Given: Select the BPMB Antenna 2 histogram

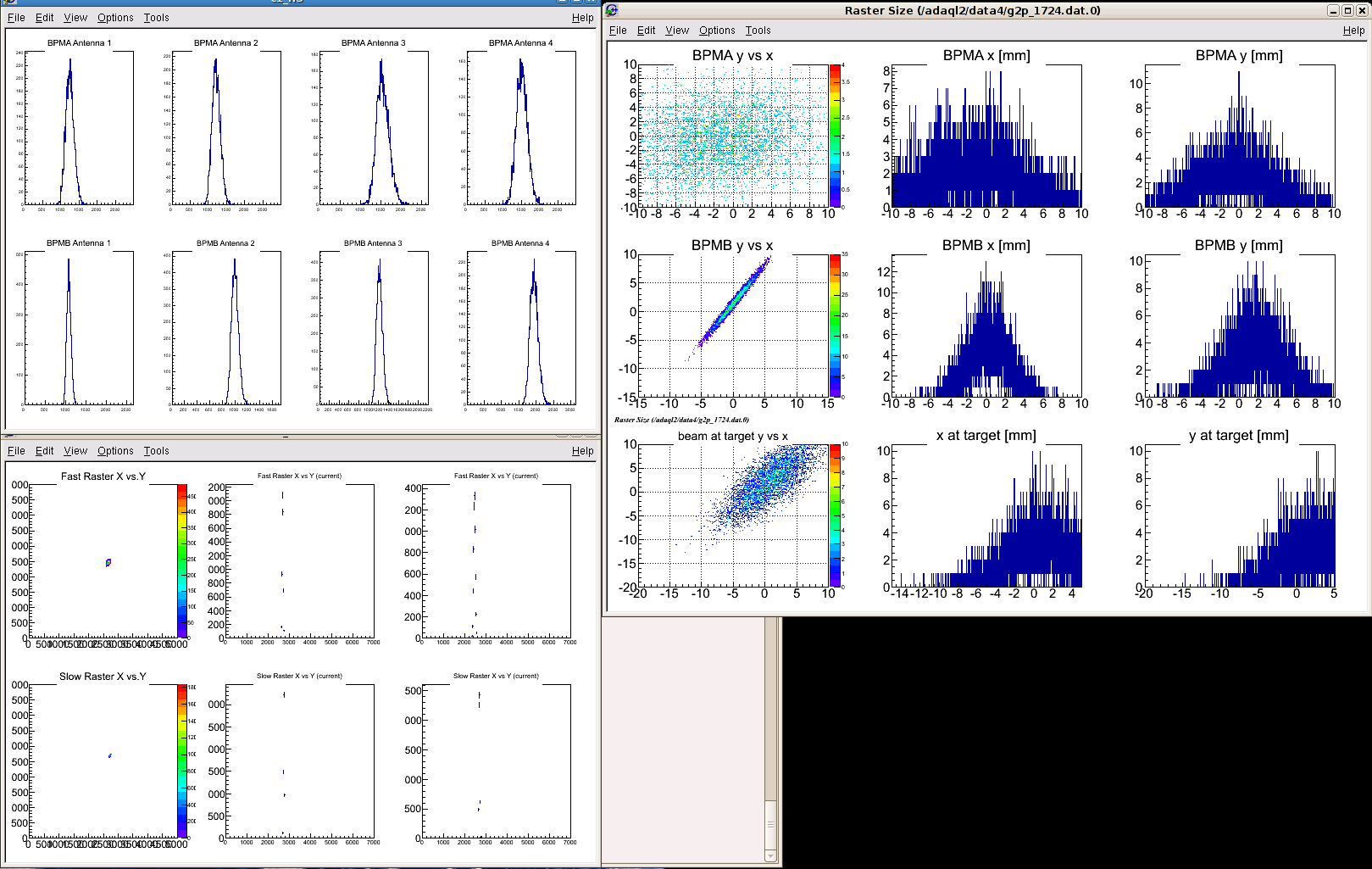Looking at the screenshot, I should coord(227,328).
